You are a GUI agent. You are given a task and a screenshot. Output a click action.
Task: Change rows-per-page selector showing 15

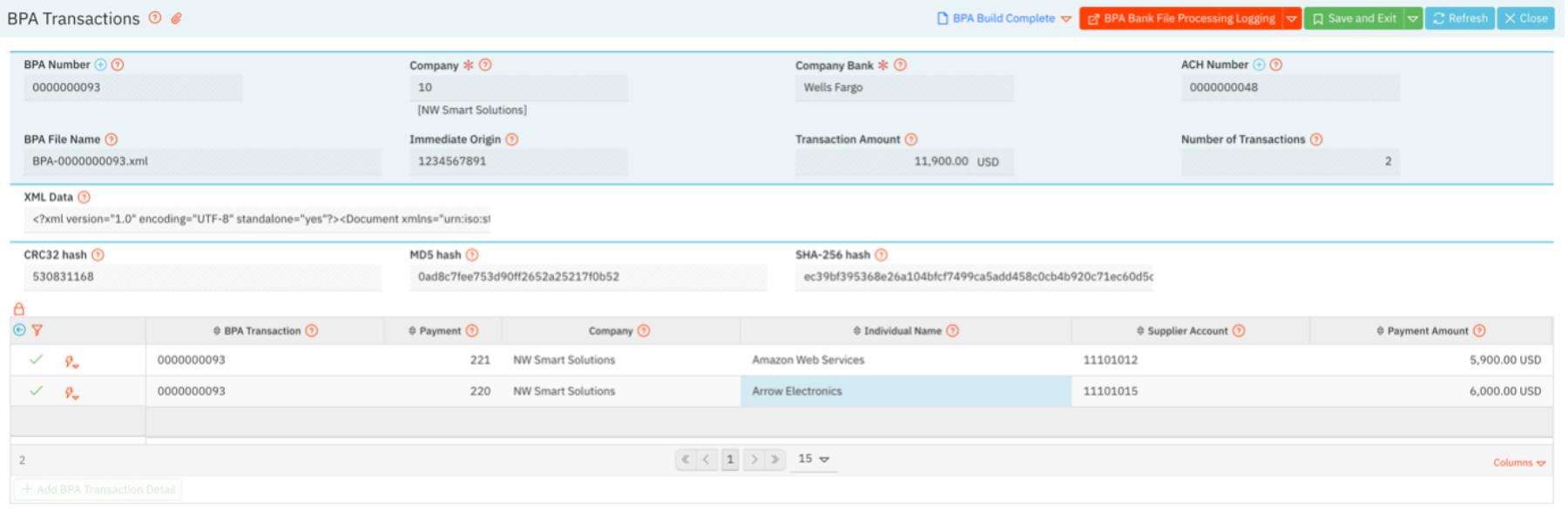tap(814, 459)
